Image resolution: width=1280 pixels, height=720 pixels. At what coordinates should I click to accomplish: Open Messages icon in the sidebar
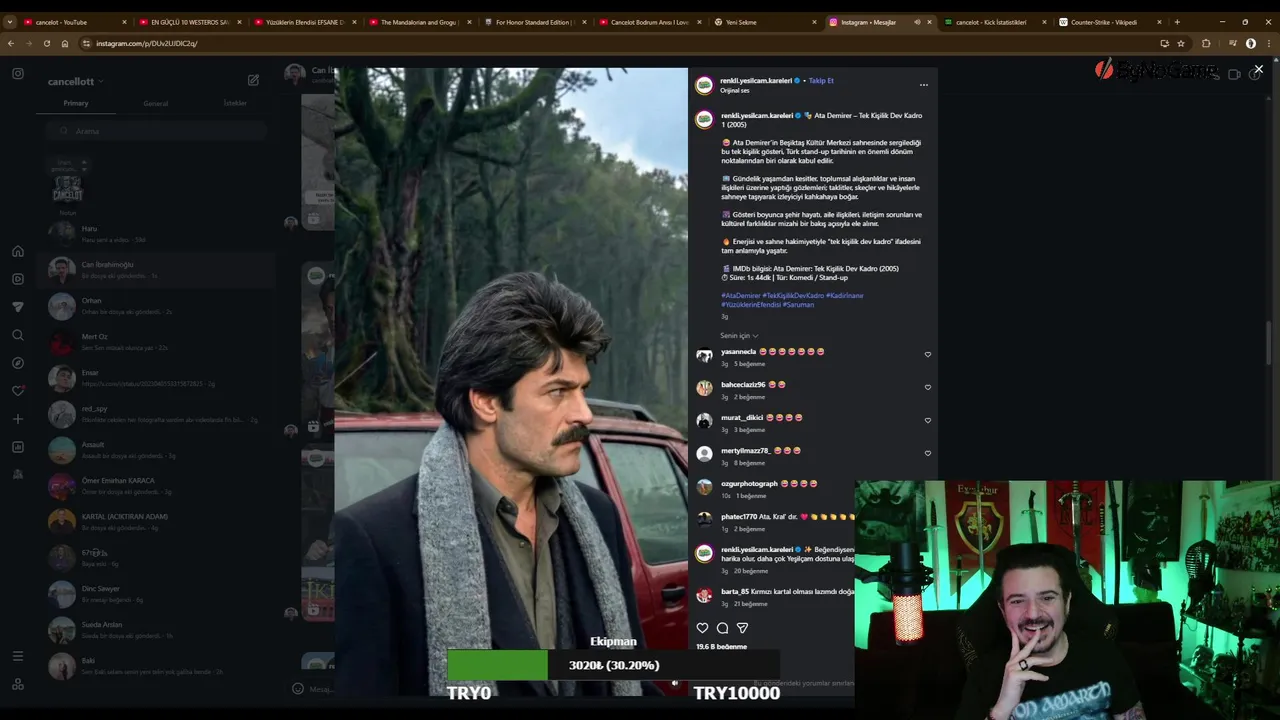tap(18, 307)
